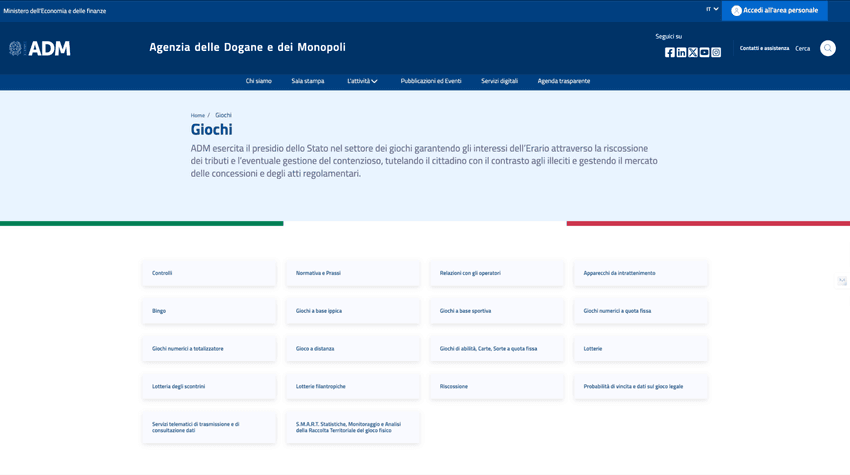The width and height of the screenshot is (850, 475).
Task: Open the Gioco a distanza card
Action: (352, 349)
